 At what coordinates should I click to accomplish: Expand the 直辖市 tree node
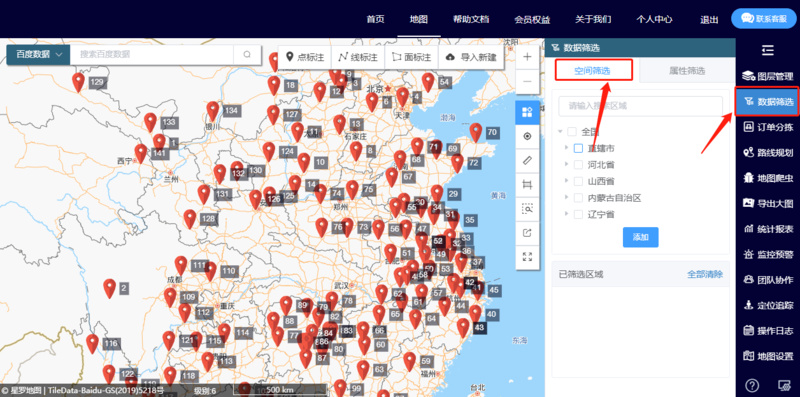click(x=566, y=148)
